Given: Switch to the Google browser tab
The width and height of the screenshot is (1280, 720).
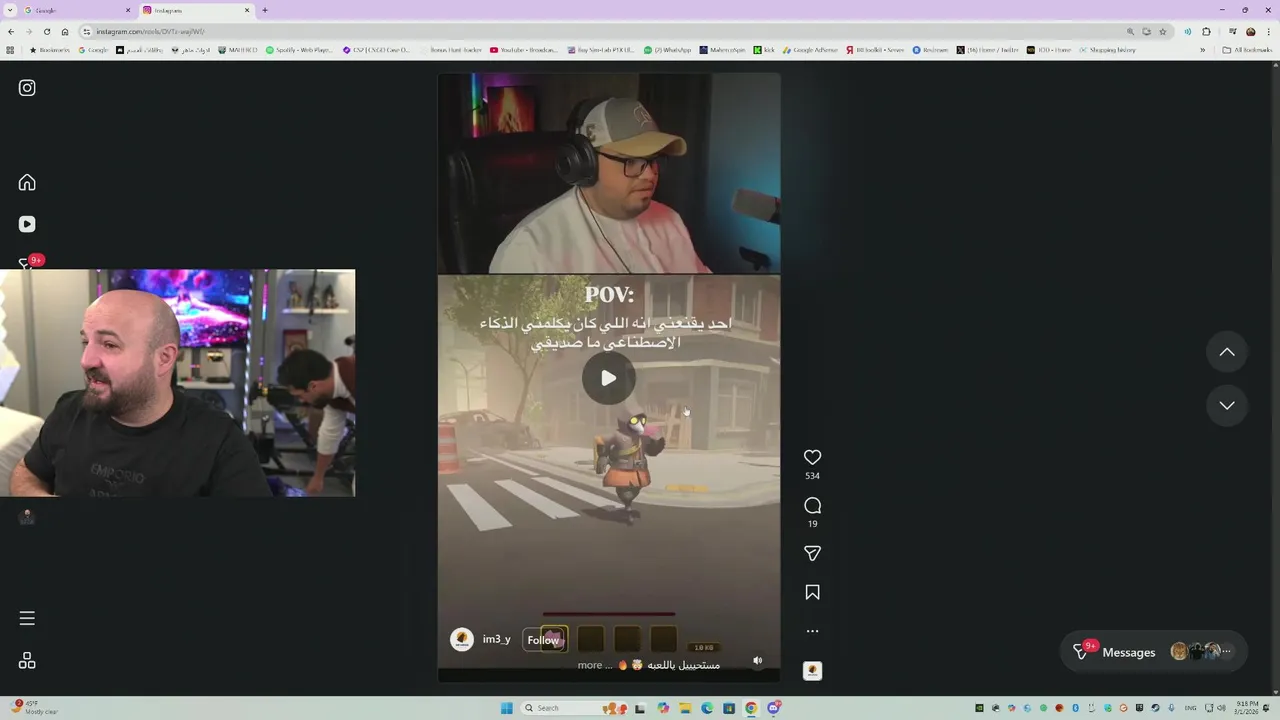Looking at the screenshot, I should [75, 10].
